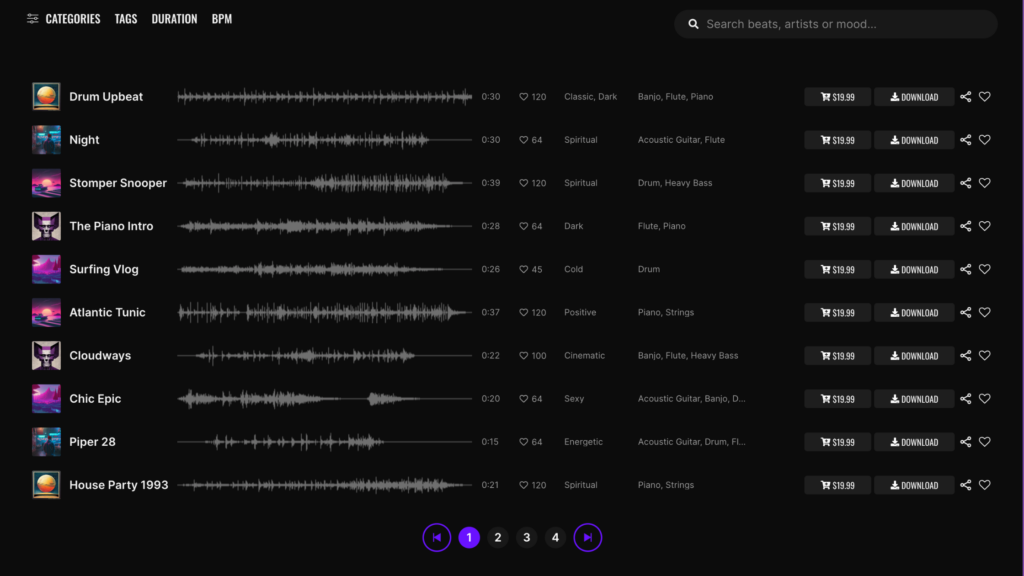
Task: Open the DURATION filter
Action: tap(174, 18)
